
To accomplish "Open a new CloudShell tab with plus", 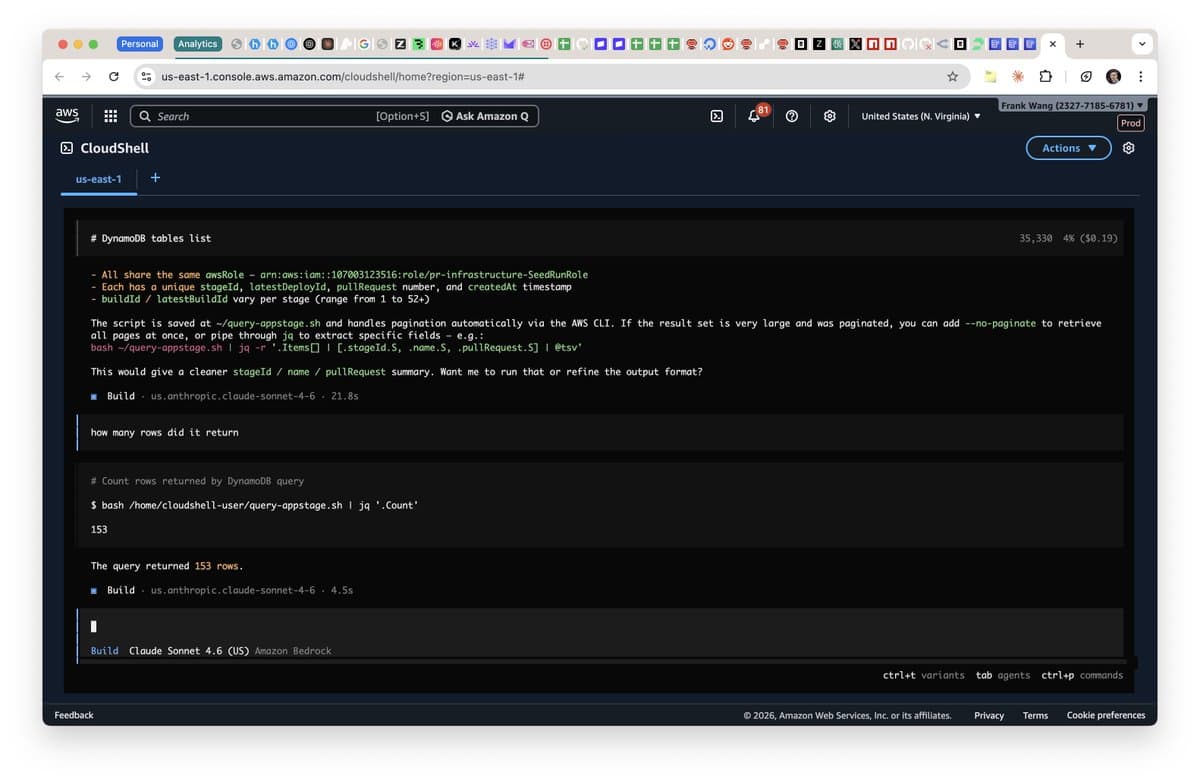I will click(155, 178).
